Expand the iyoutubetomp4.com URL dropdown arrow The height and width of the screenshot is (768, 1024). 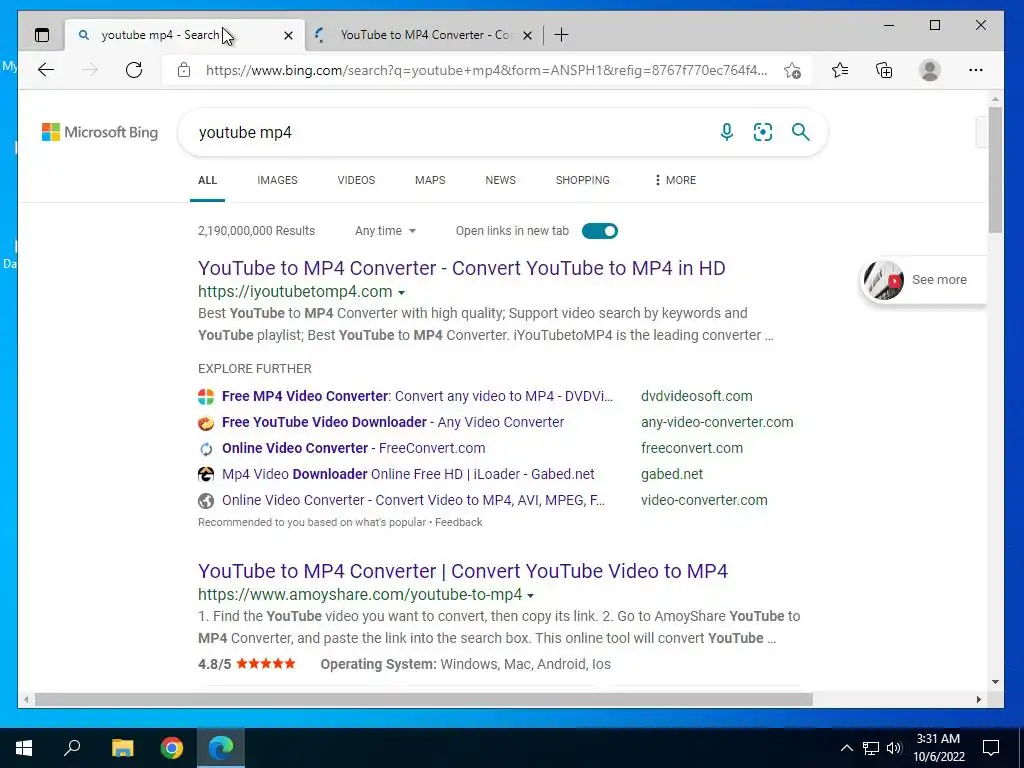coord(401,293)
